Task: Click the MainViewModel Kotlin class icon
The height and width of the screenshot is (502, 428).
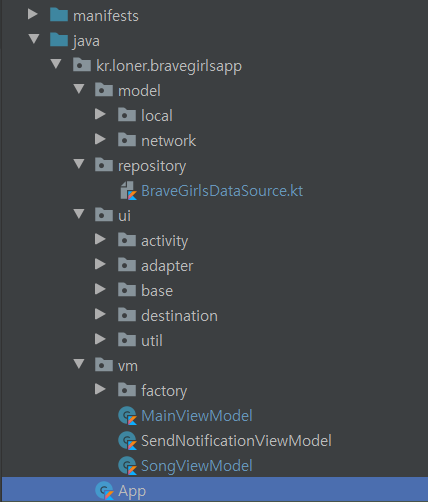Action: coord(128,416)
